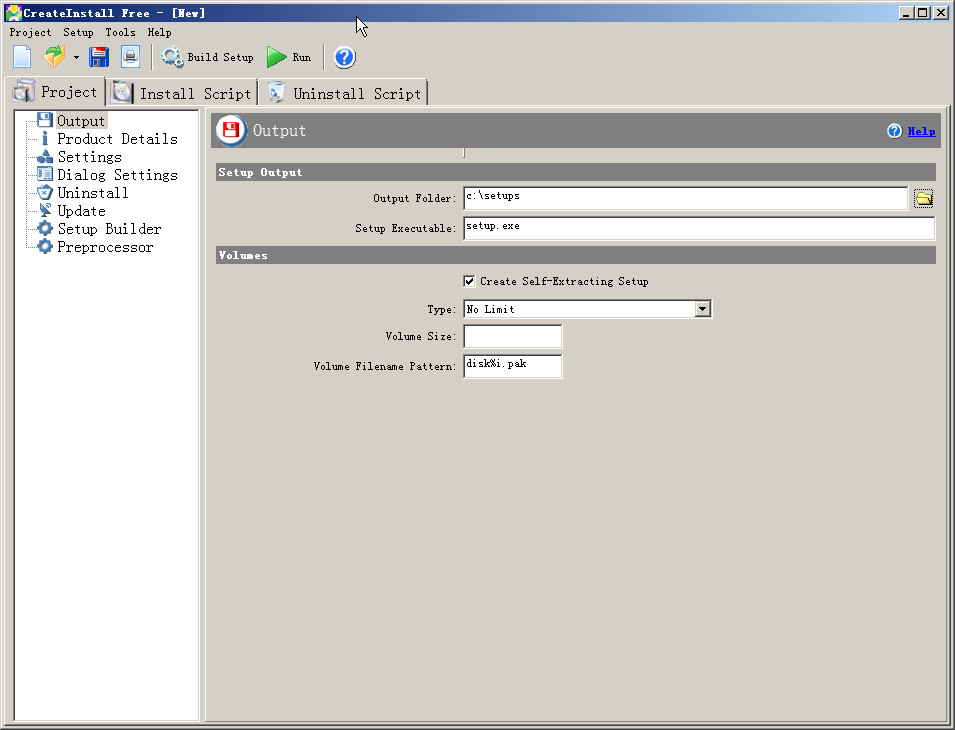Click the Print toolbar icon
Image resolution: width=955 pixels, height=730 pixels.
[130, 57]
